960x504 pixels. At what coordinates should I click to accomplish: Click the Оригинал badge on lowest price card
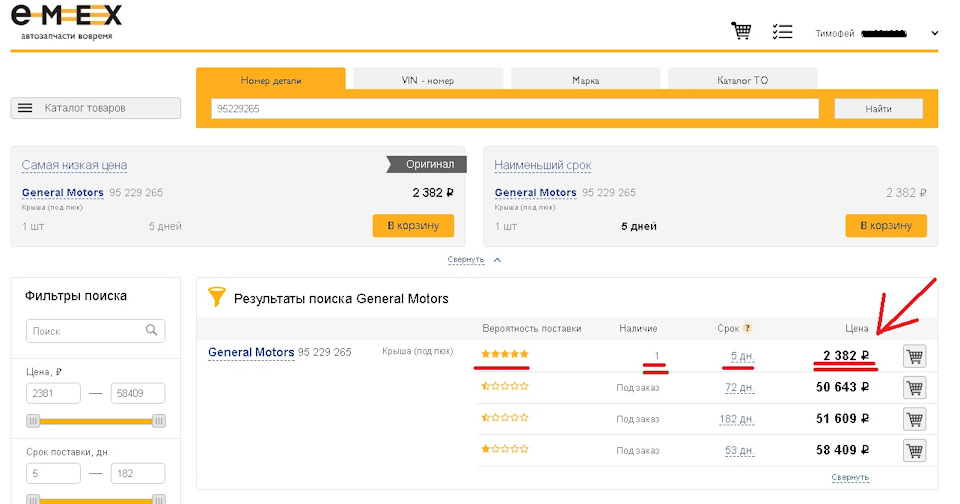pyautogui.click(x=427, y=164)
